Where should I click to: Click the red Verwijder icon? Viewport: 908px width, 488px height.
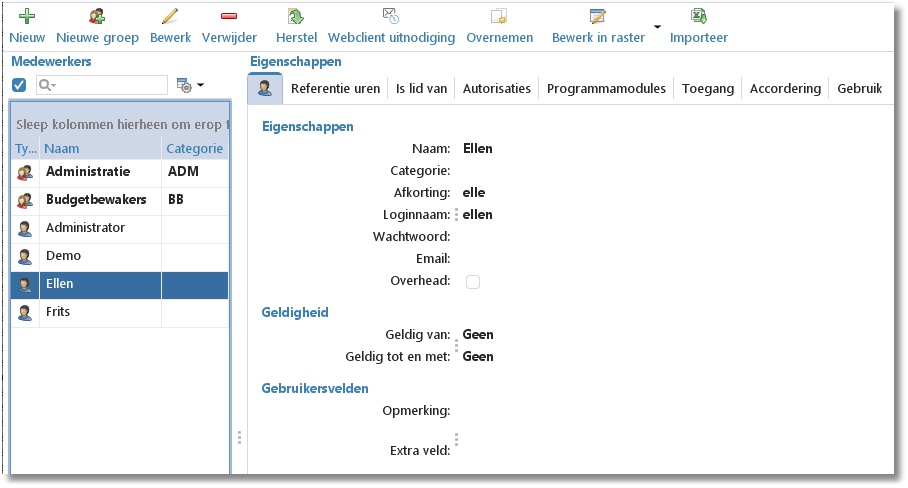pyautogui.click(x=229, y=16)
